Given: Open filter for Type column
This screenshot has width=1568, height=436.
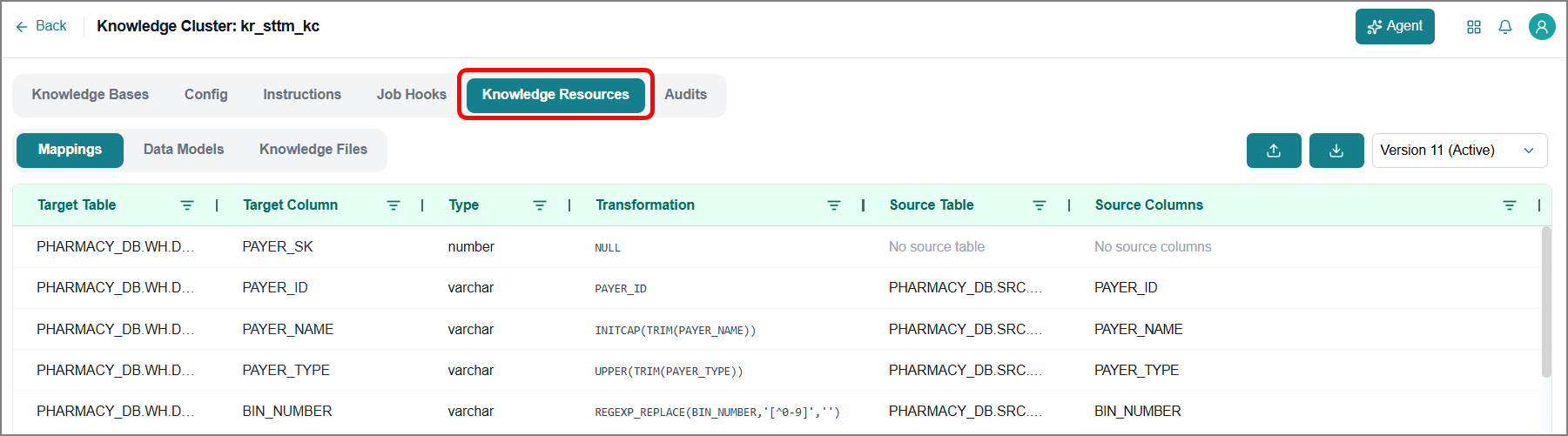Looking at the screenshot, I should [x=540, y=205].
